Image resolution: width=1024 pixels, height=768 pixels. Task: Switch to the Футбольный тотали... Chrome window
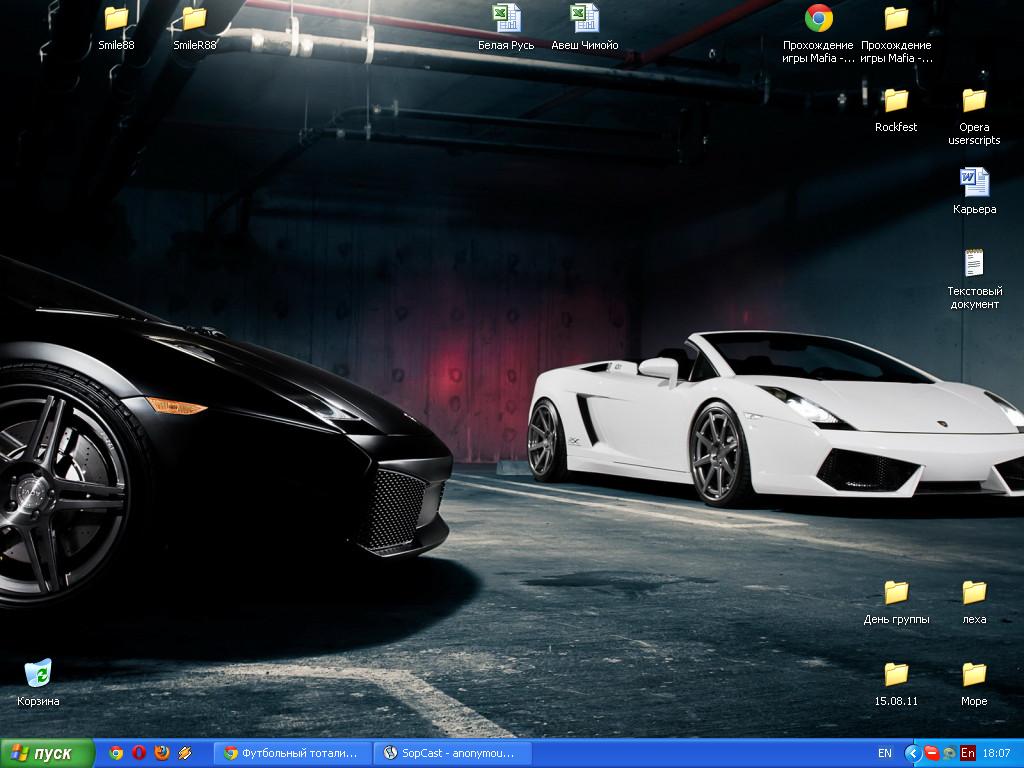[291, 753]
